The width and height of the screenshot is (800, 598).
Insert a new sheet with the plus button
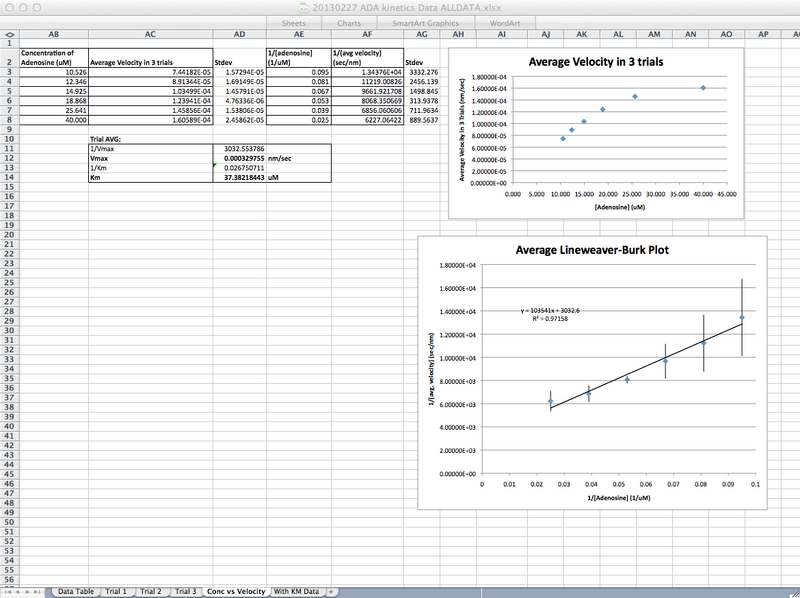click(331, 590)
